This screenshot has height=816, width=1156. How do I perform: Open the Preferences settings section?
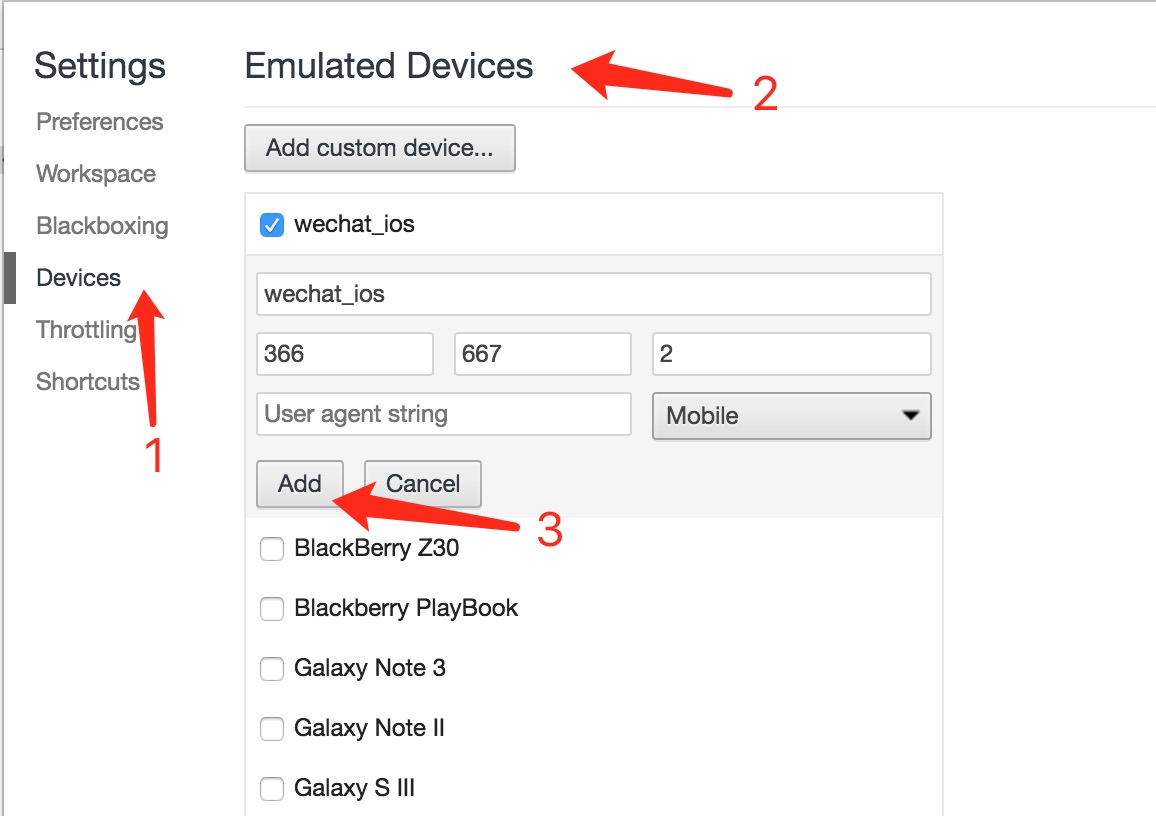click(x=99, y=122)
